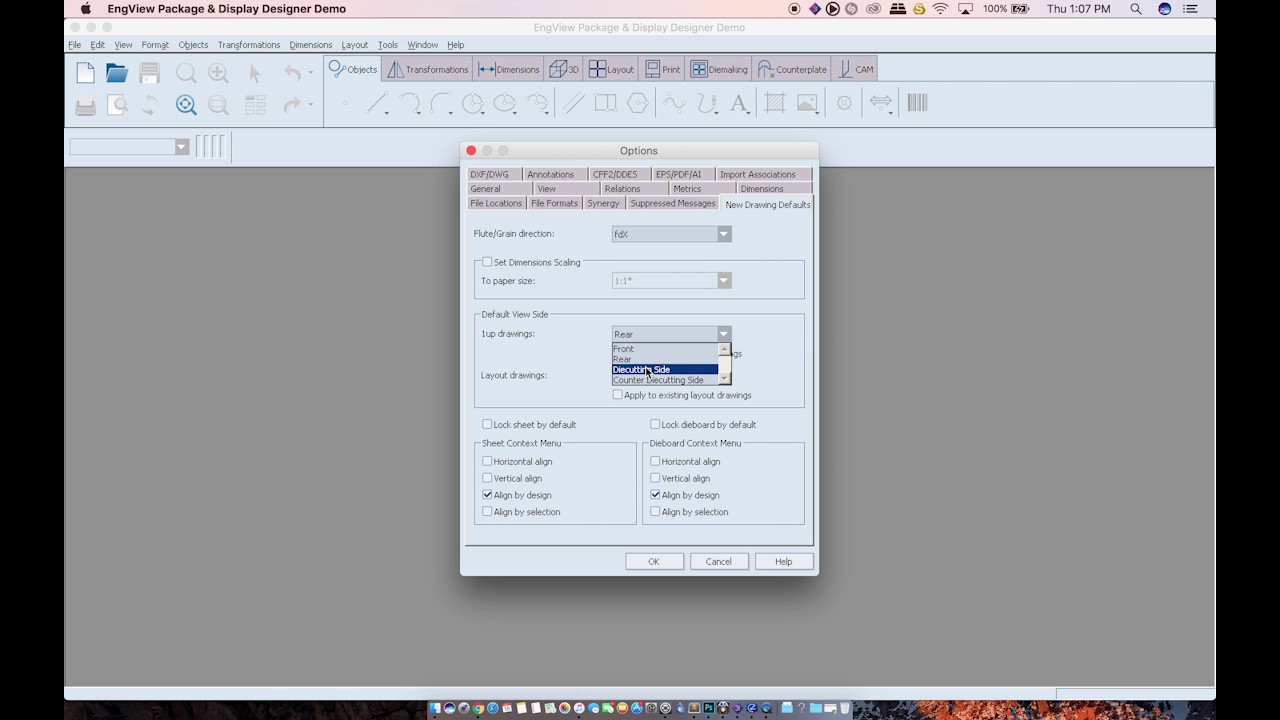The width and height of the screenshot is (1280, 720).
Task: Check Horizontal align in Sheet Context Menu
Action: tap(487, 461)
